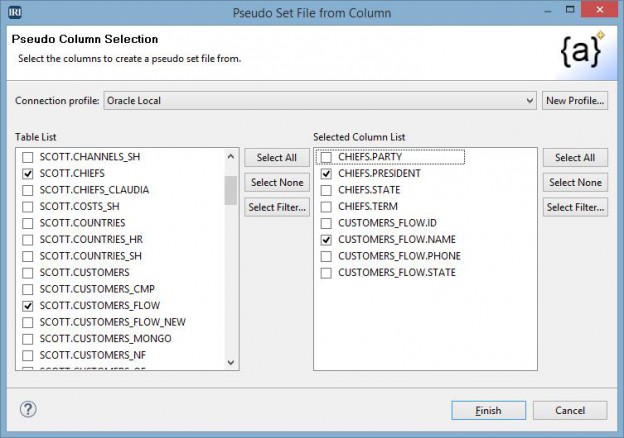Uncheck the SCOTT.CHIEFS table checkbox
The image size is (624, 438).
[27, 174]
